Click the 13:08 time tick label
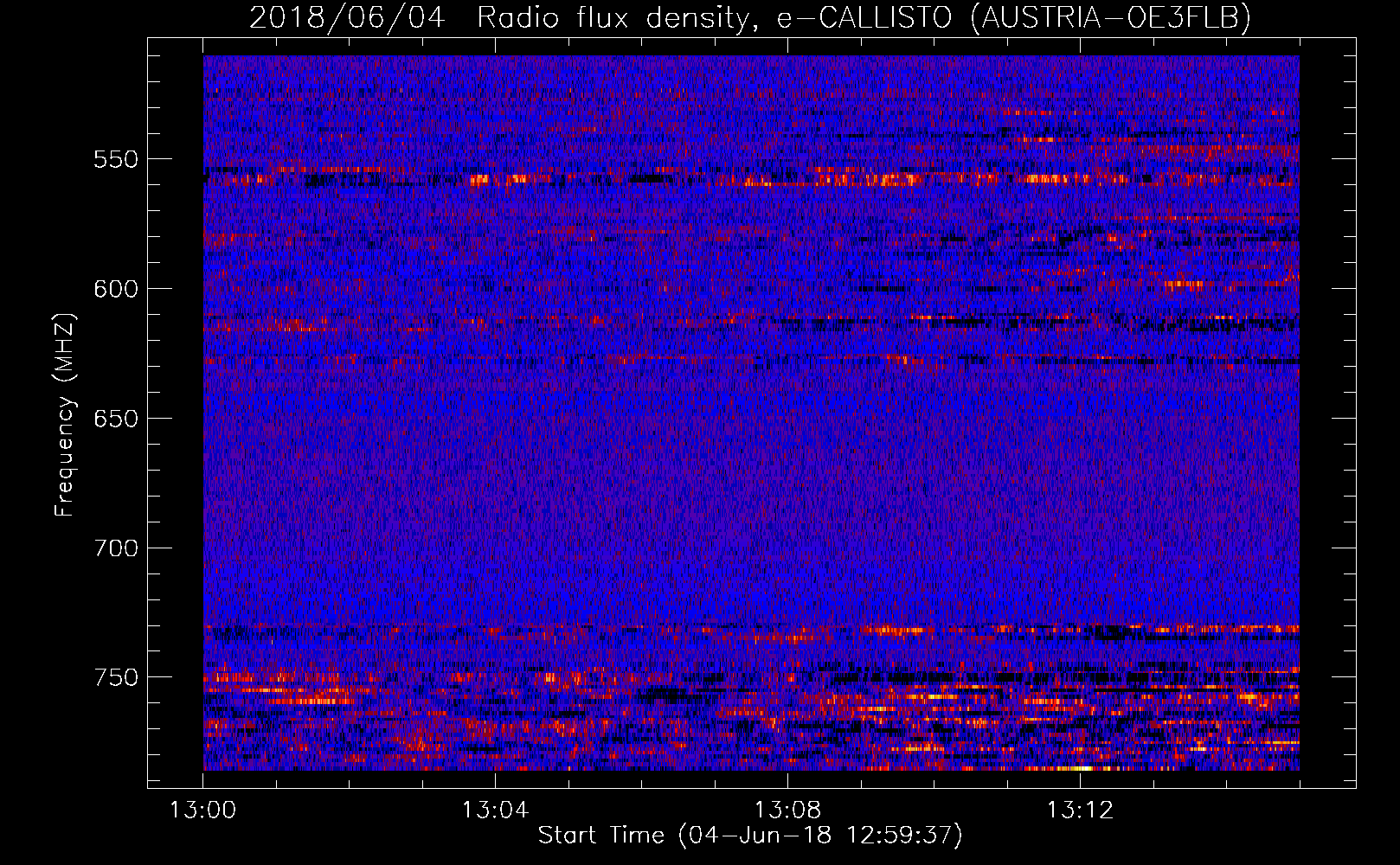Image resolution: width=1400 pixels, height=865 pixels. (x=787, y=811)
